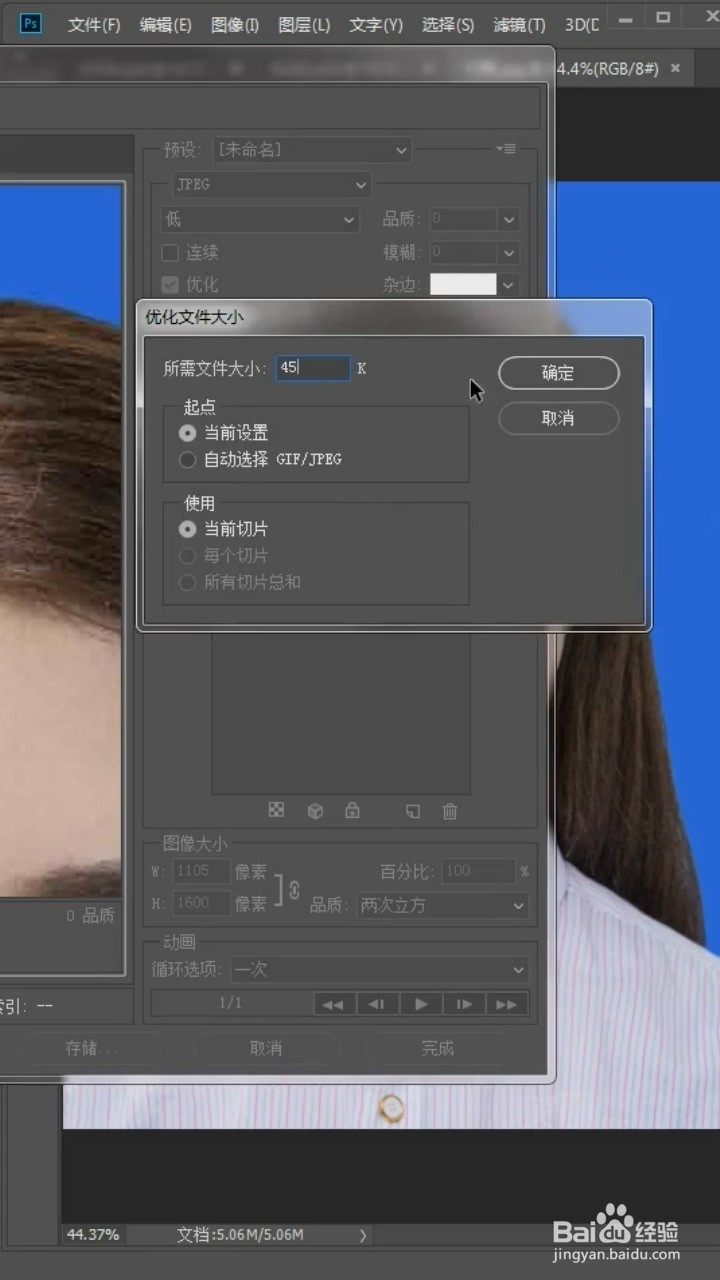Click the height H 1600 field
Image resolution: width=720 pixels, height=1280 pixels.
[x=200, y=903]
